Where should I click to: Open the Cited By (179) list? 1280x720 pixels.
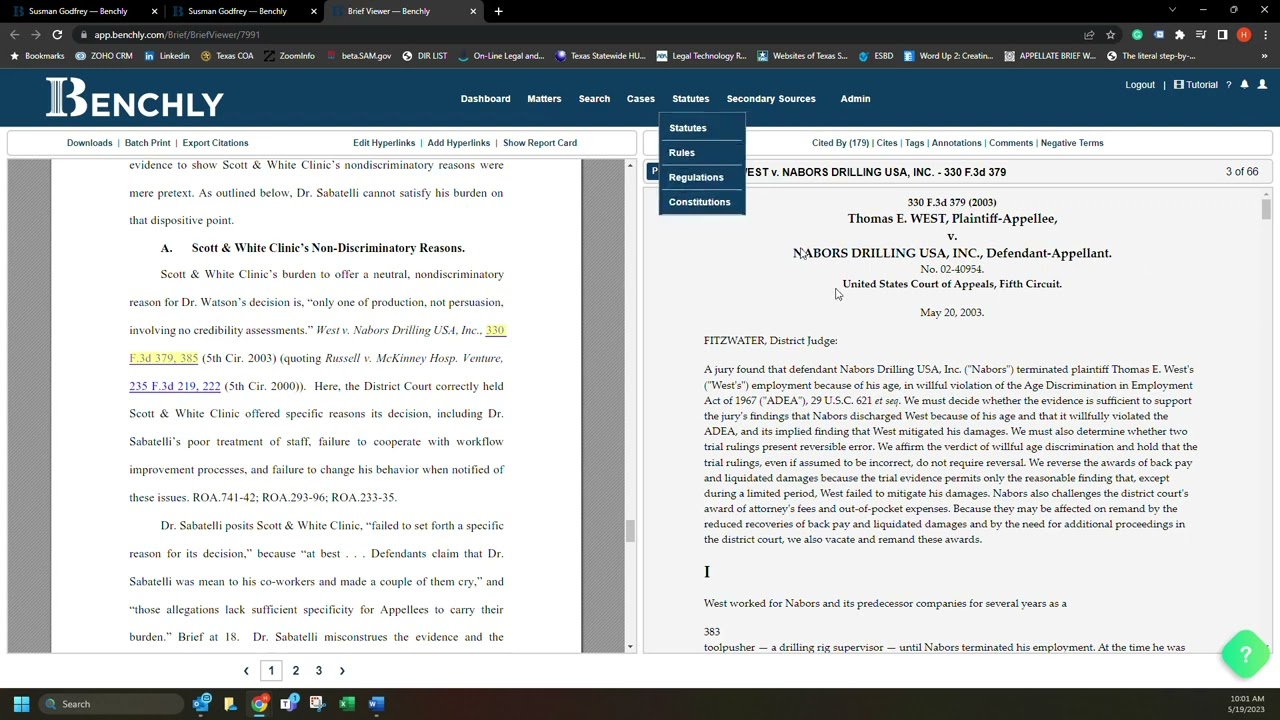pyautogui.click(x=840, y=143)
